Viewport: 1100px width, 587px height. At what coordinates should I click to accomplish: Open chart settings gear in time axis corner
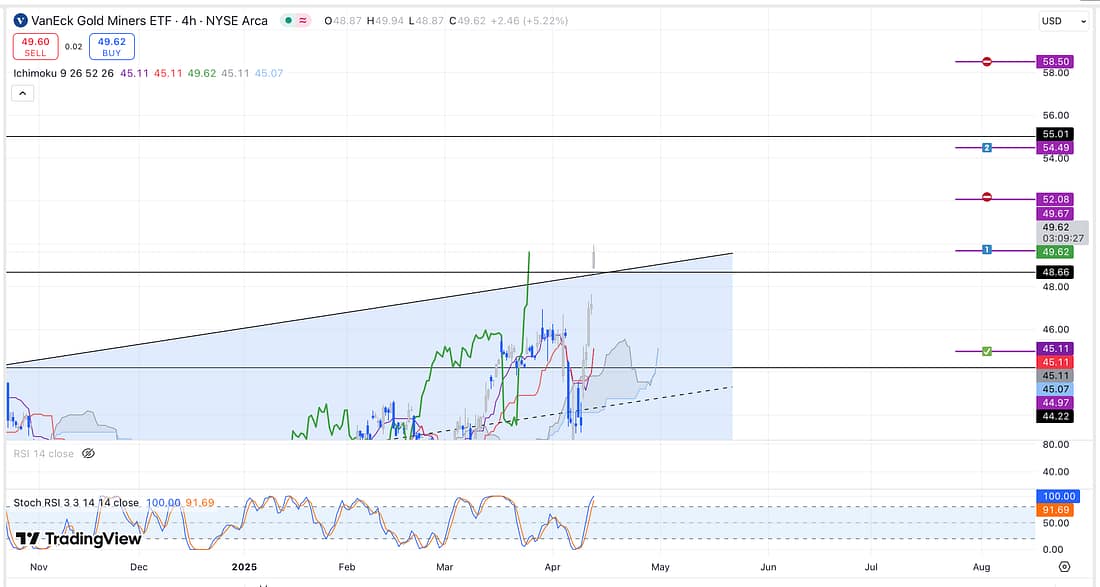tap(1064, 567)
